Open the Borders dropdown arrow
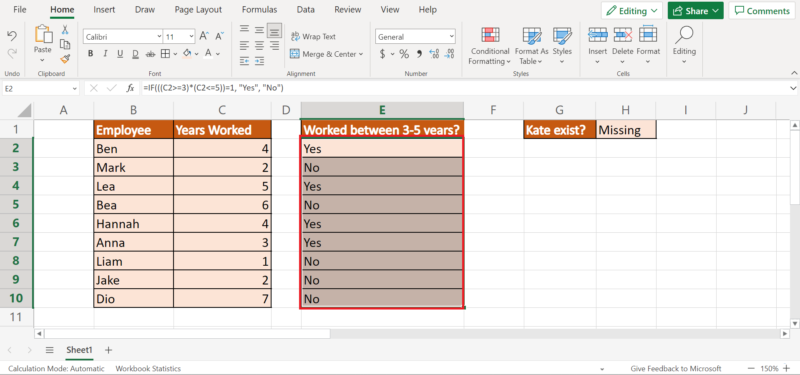Viewport: 800px width, 375px height. 175,54
